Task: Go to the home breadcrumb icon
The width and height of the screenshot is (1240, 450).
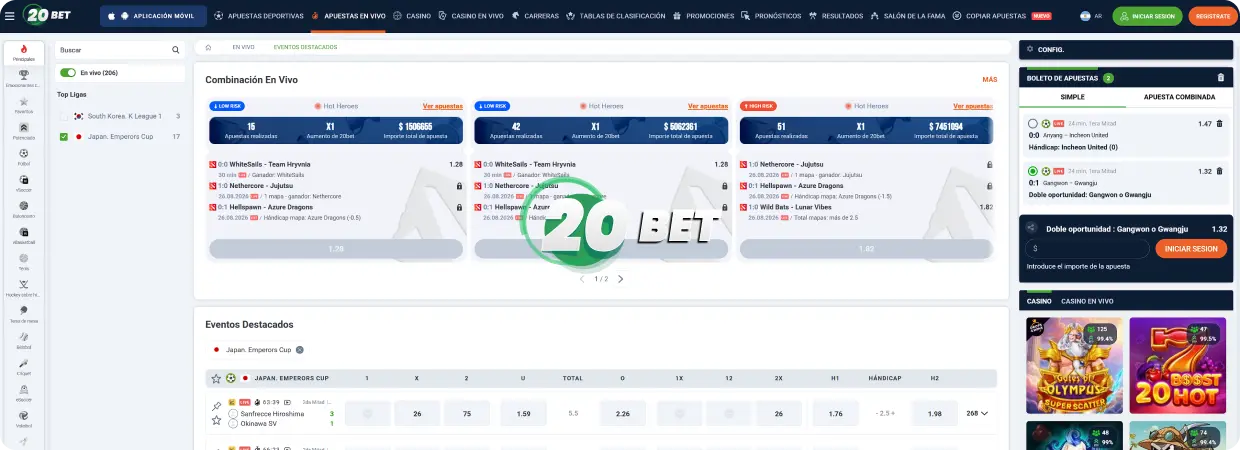Action: [208, 46]
